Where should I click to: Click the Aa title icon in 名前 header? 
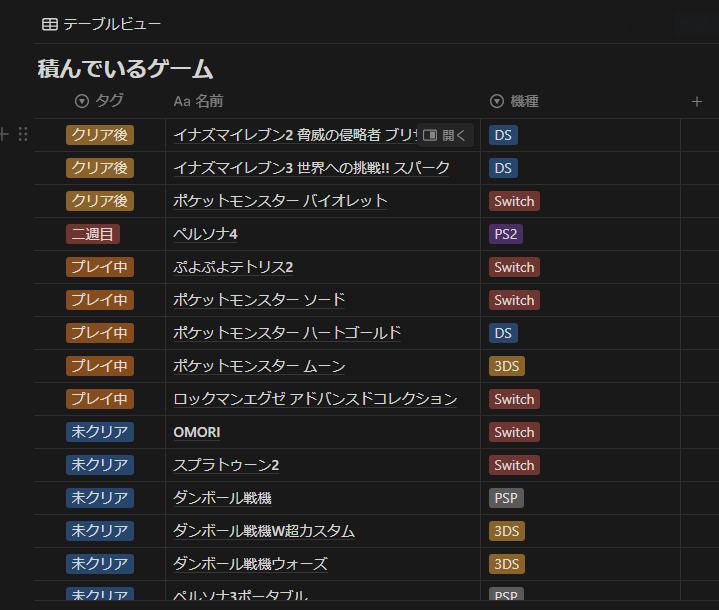[x=181, y=101]
